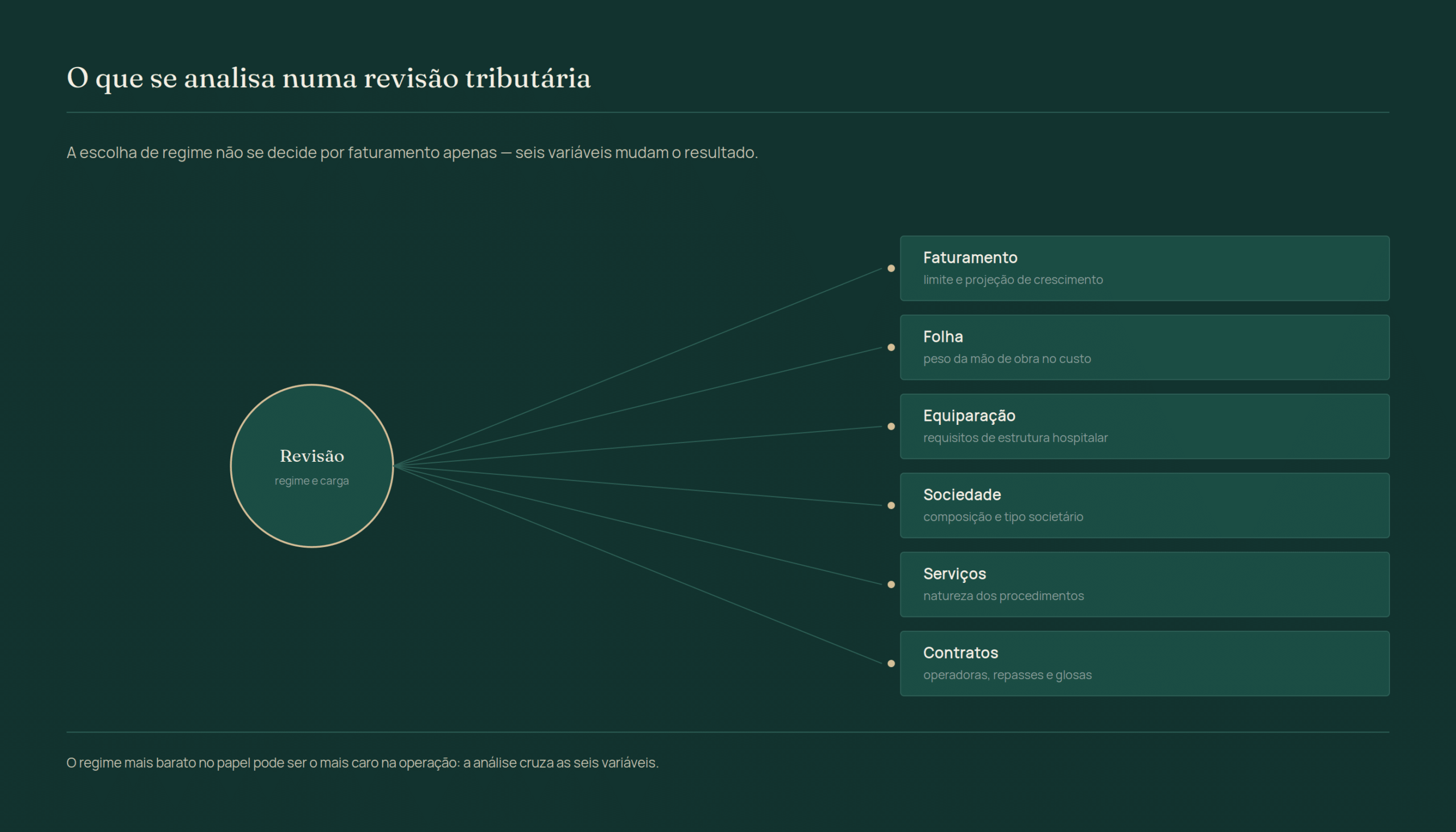Click the title 'O que se analisa numa revisão tributária'
Image resolution: width=1456 pixels, height=832 pixels.
coord(329,78)
